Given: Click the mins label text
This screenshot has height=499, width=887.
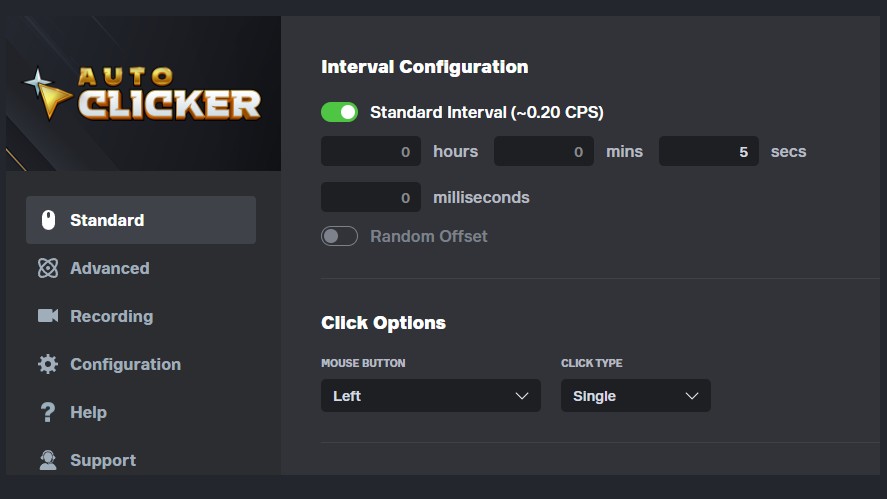Looking at the screenshot, I should pos(624,152).
